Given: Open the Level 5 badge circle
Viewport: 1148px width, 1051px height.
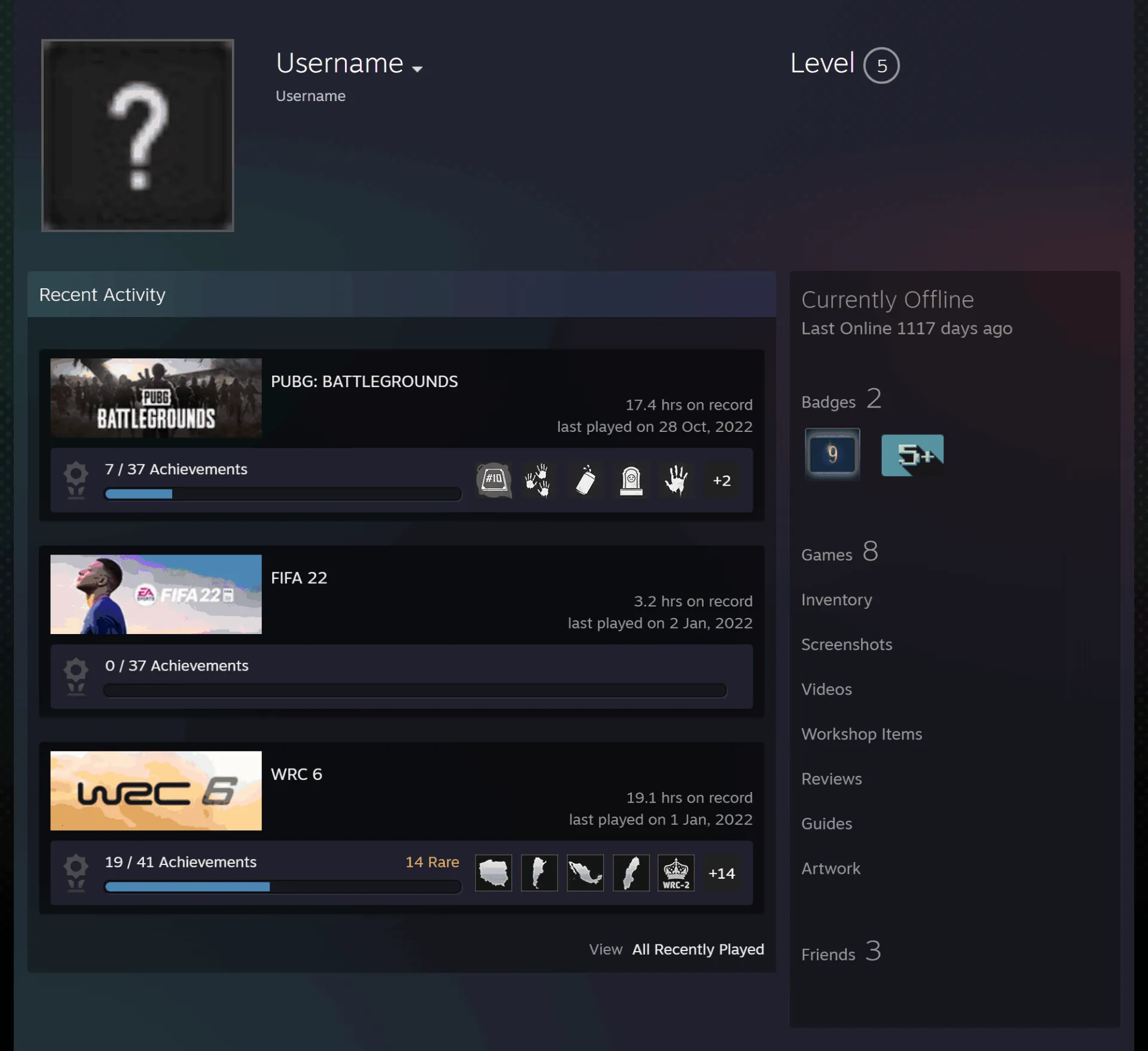Looking at the screenshot, I should pos(881,65).
